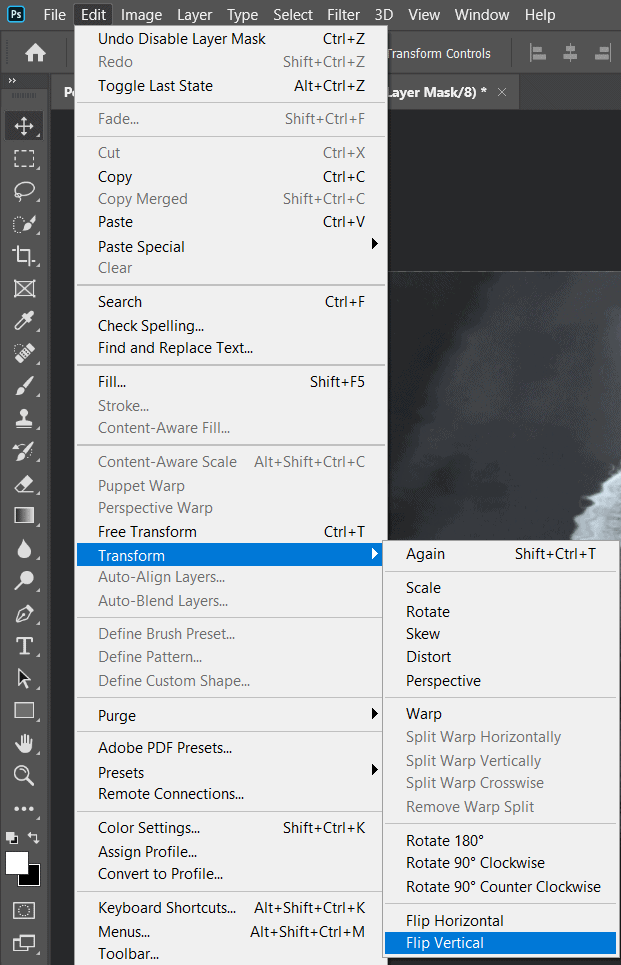
Task: Select the Frame tool
Action: pos(24,288)
